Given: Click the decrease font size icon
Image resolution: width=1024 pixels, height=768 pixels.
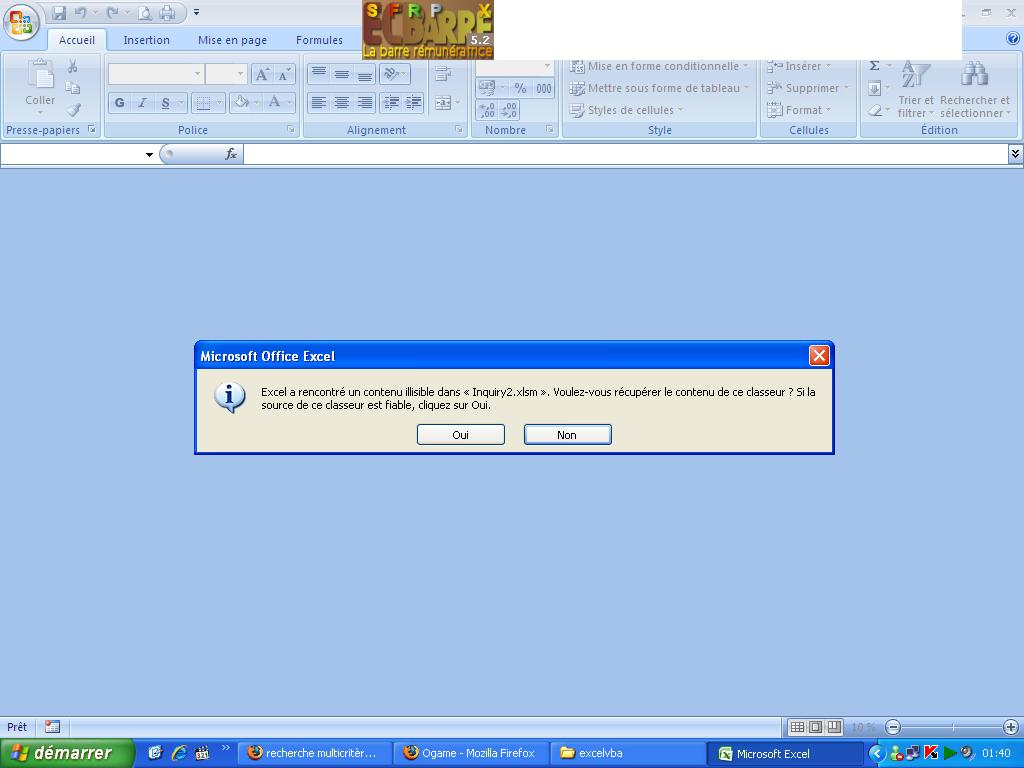Looking at the screenshot, I should point(283,74).
